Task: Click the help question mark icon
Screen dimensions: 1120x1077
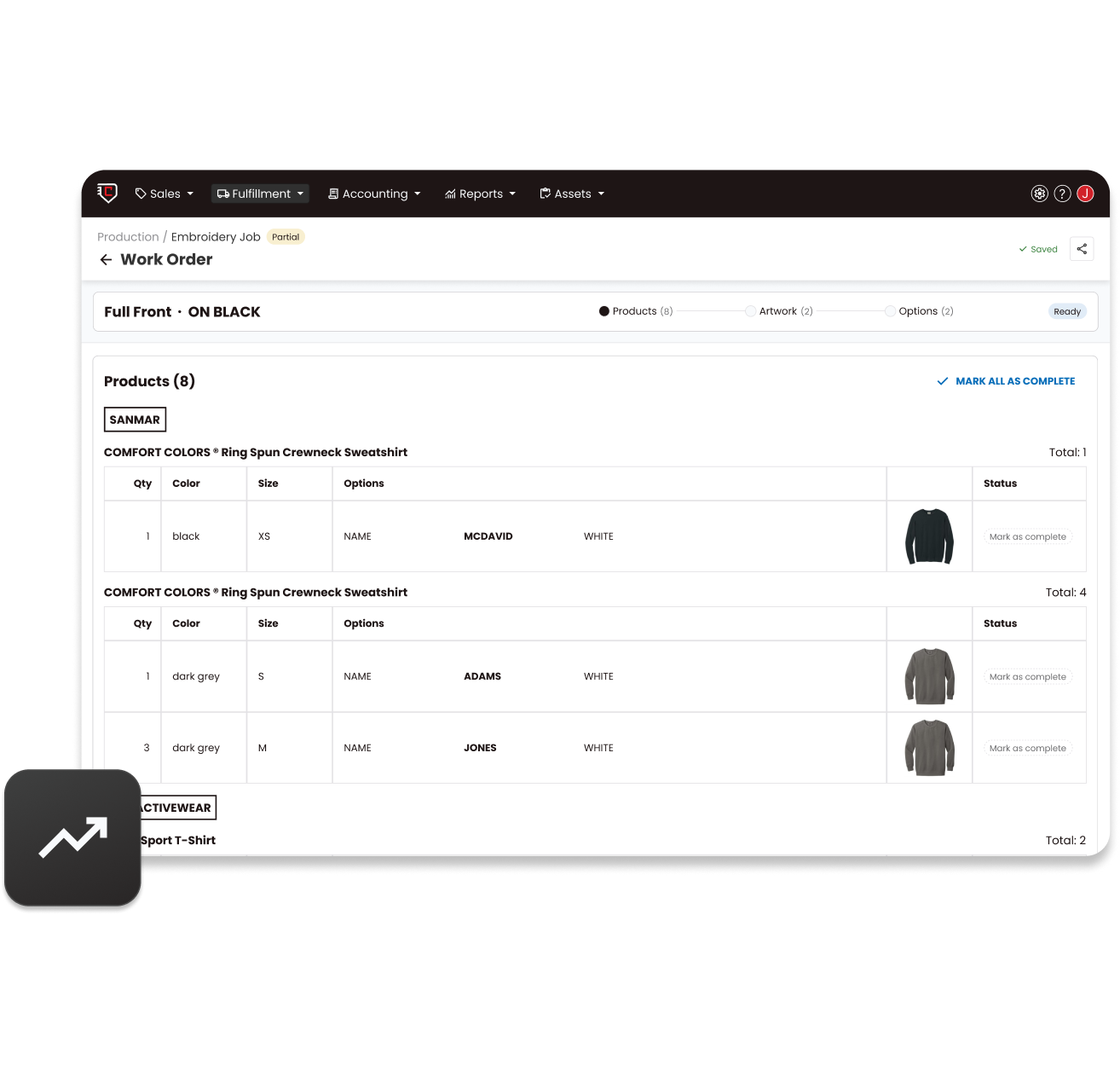Action: tap(1062, 194)
